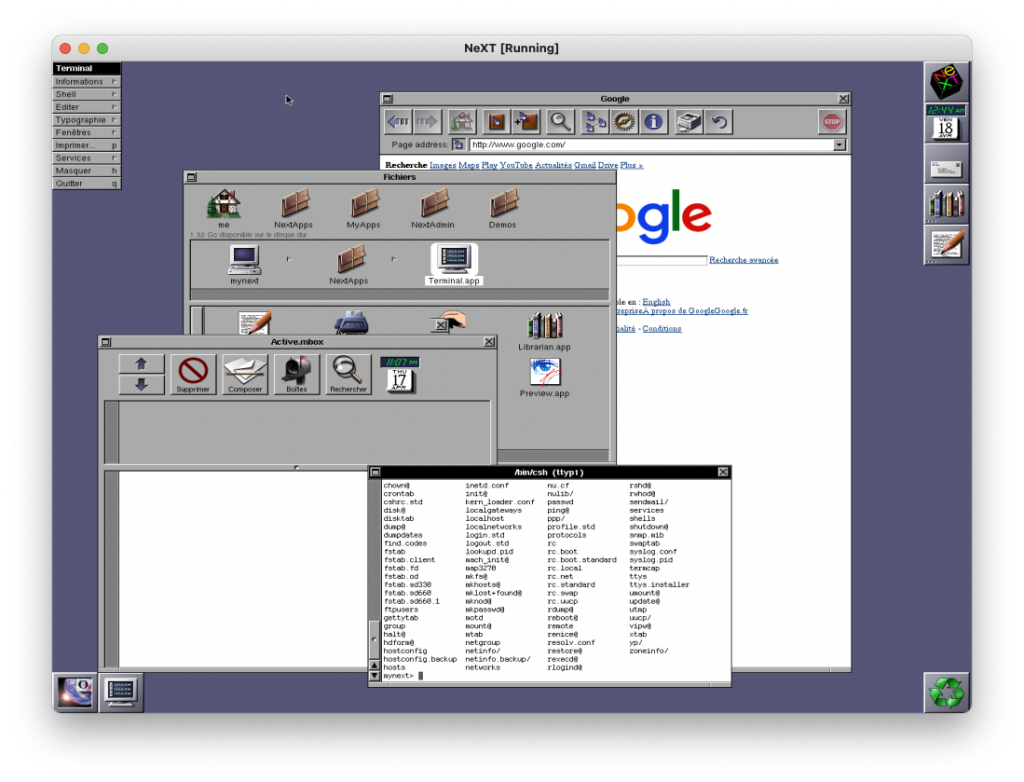Click the home house icon in the Google window

[x=461, y=120]
